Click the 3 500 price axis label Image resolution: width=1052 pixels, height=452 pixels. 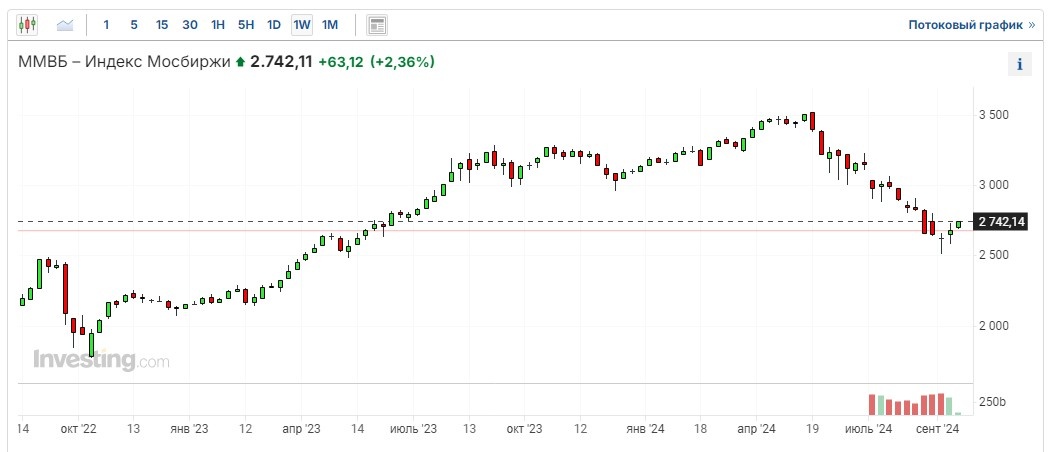[995, 115]
